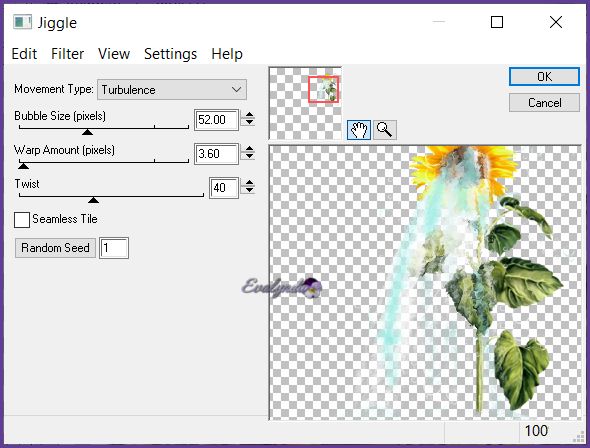Image resolution: width=590 pixels, height=448 pixels.
Task: Click the Bubble Size value field
Action: [216, 120]
